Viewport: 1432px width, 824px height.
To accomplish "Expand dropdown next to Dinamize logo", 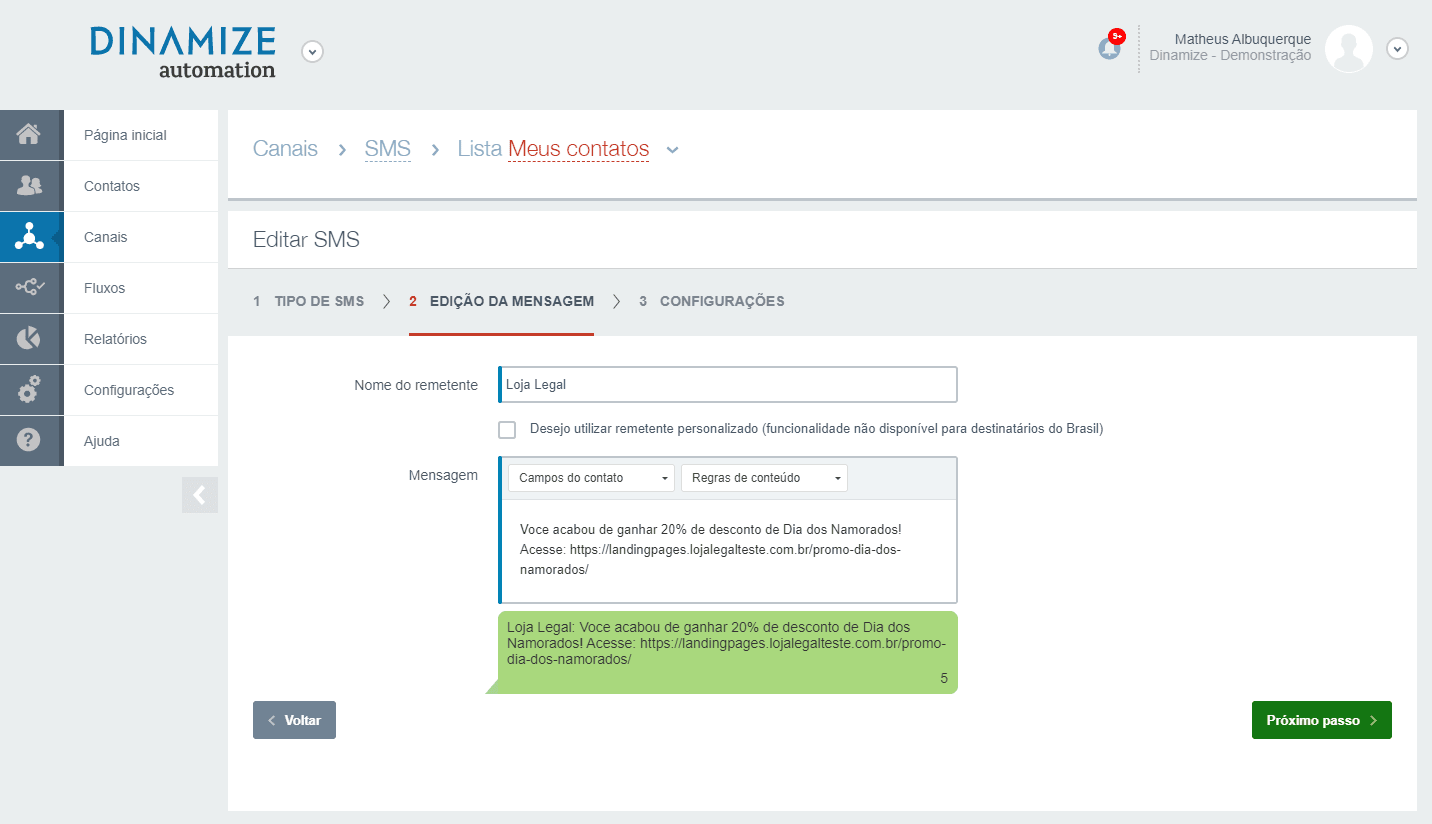I will click(x=313, y=51).
